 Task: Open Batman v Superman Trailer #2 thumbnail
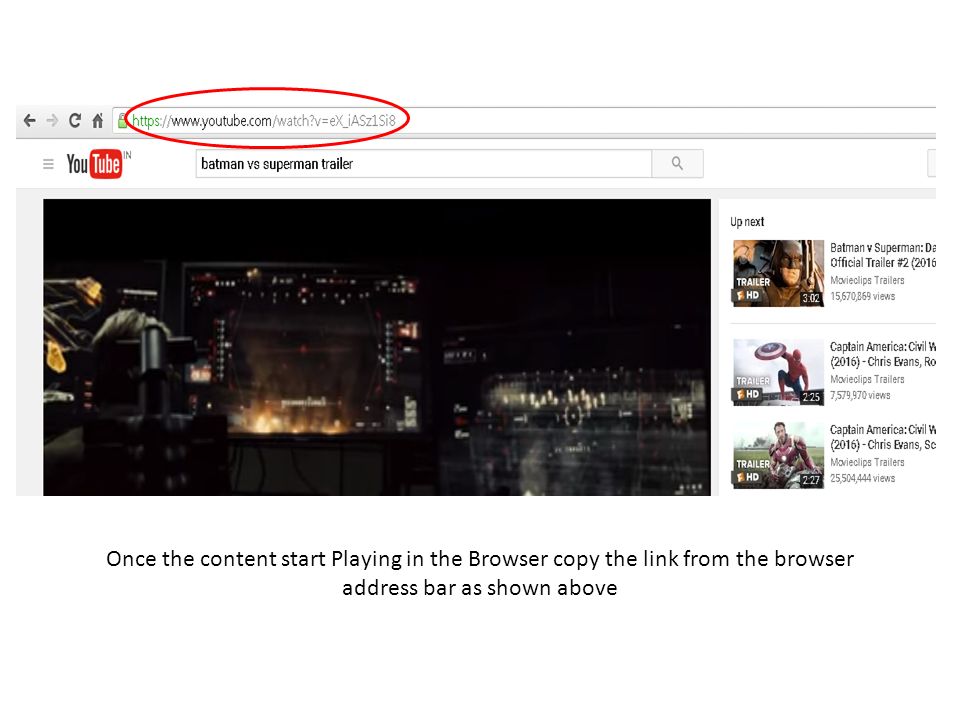778,273
